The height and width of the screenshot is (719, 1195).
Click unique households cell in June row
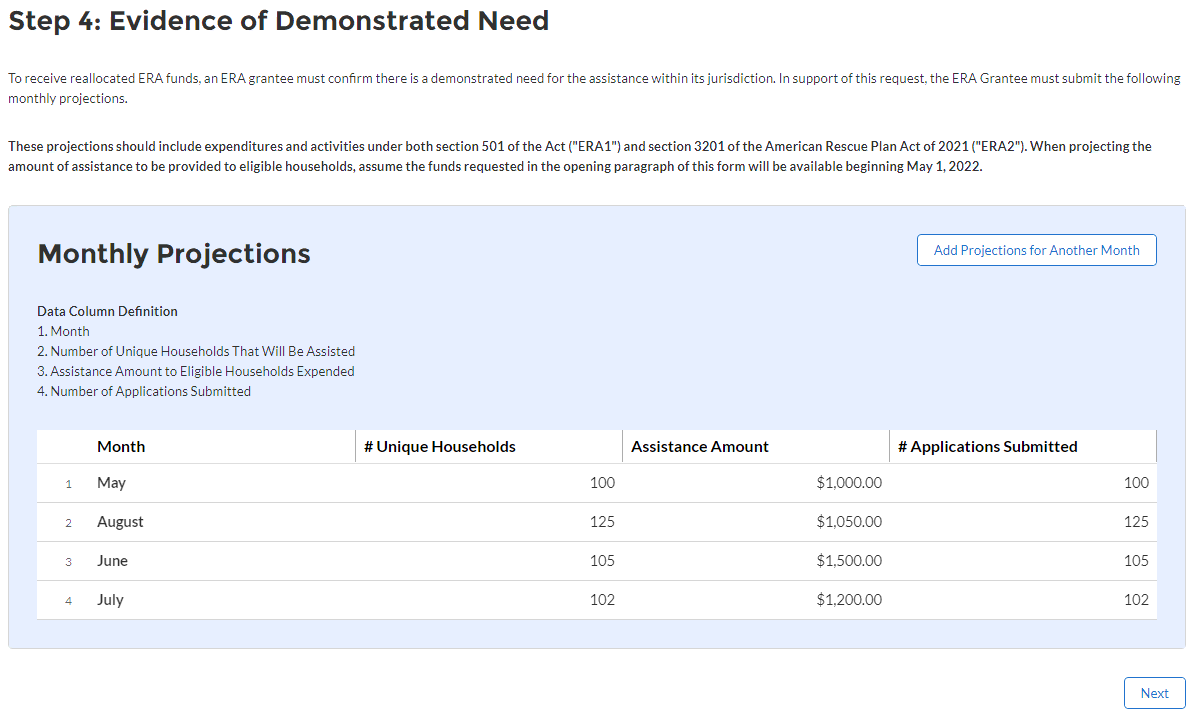pyautogui.click(x=601, y=561)
